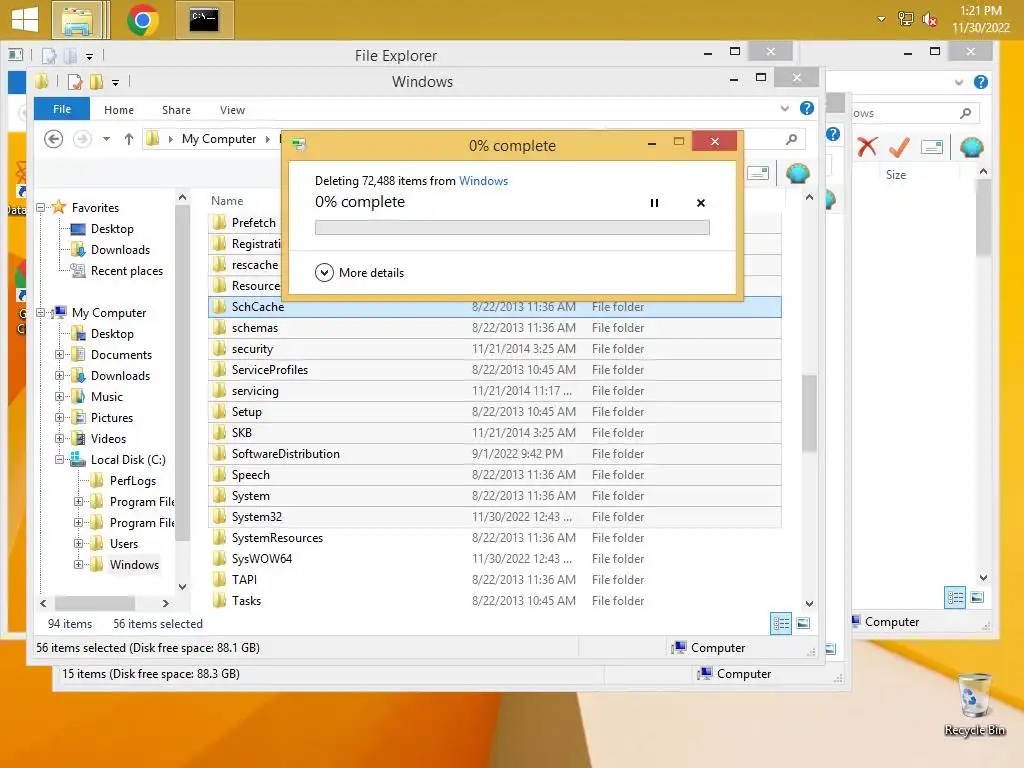Switch to details view in Windows window

point(781,623)
